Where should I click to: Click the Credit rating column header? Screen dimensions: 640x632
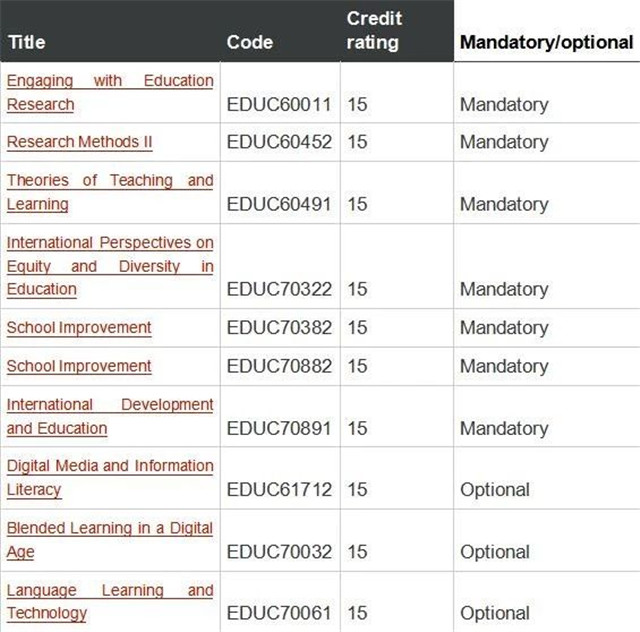pos(374,30)
